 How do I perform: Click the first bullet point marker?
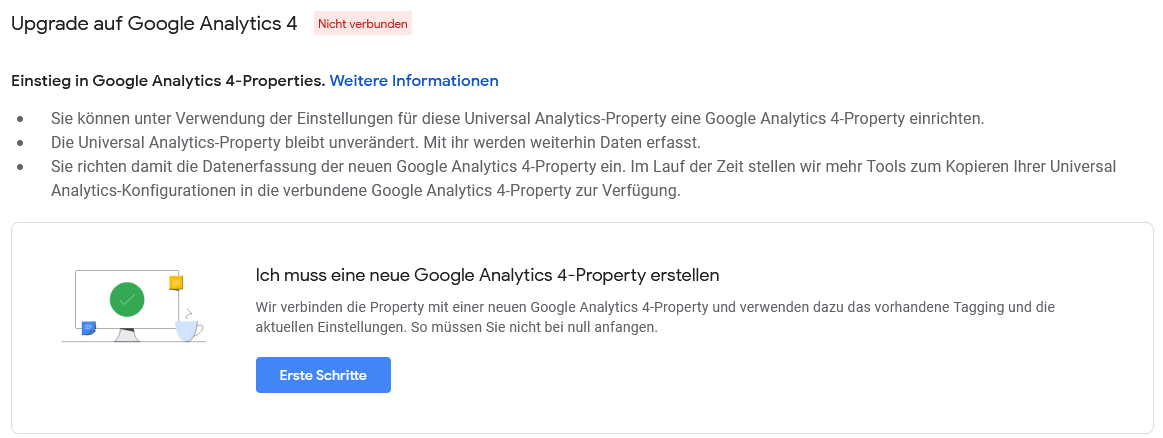click(20, 119)
